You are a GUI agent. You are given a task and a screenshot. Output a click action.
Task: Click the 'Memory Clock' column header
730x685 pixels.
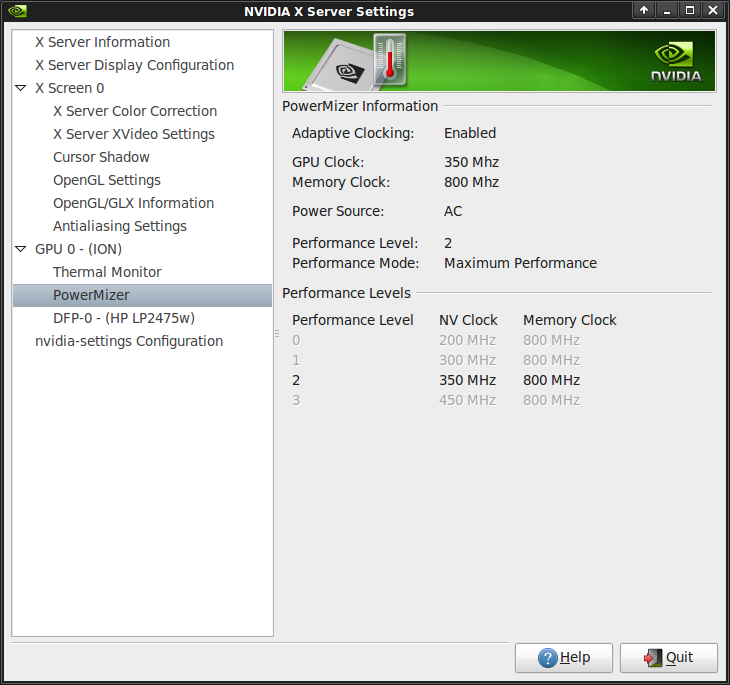569,320
